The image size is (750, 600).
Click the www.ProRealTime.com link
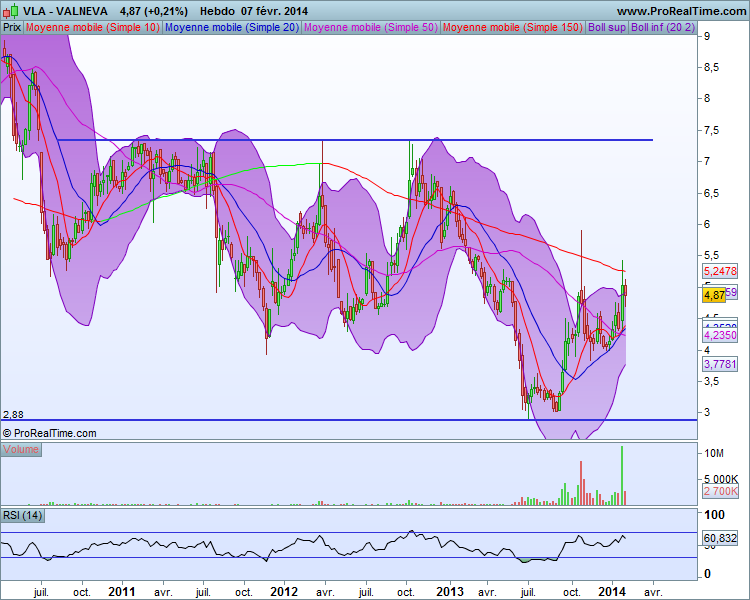(682, 11)
